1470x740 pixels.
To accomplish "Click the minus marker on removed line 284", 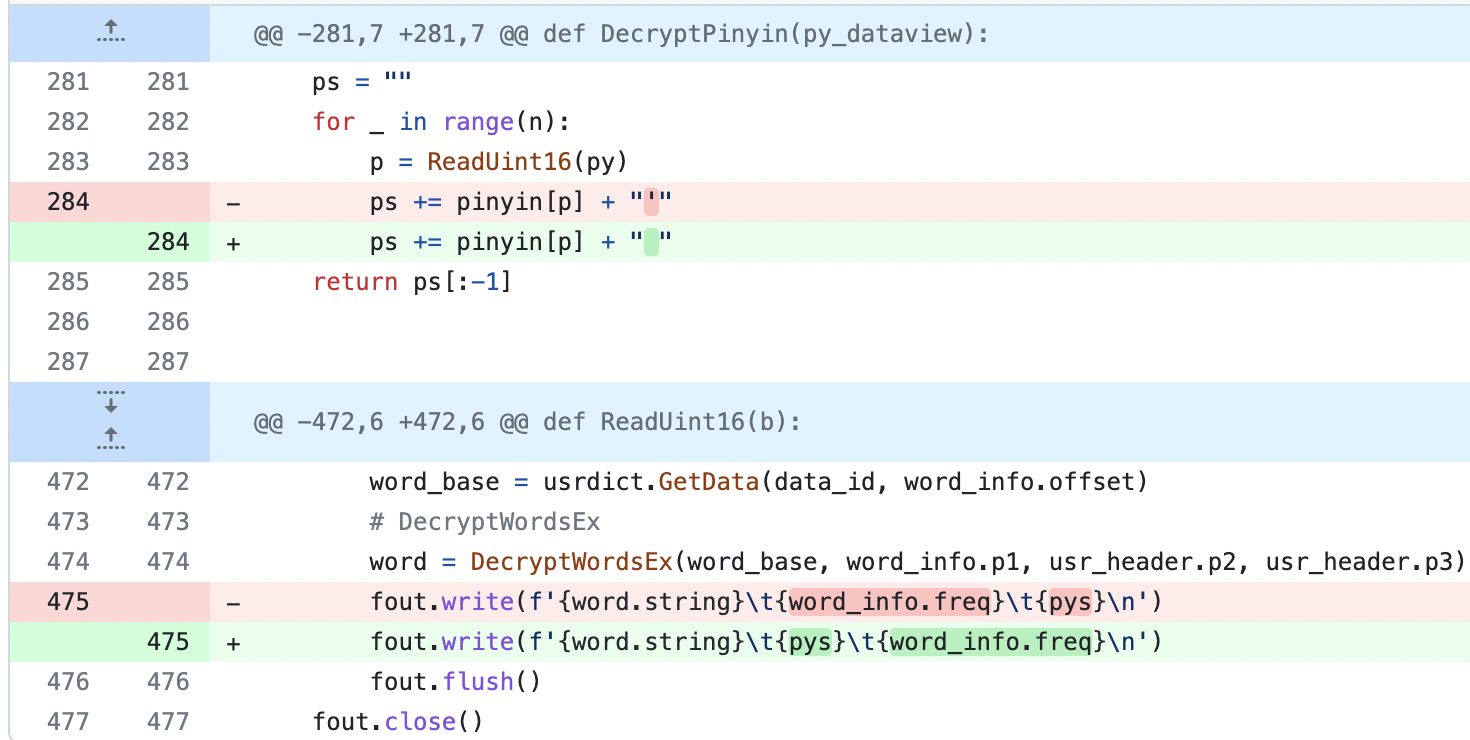I will click(x=233, y=203).
